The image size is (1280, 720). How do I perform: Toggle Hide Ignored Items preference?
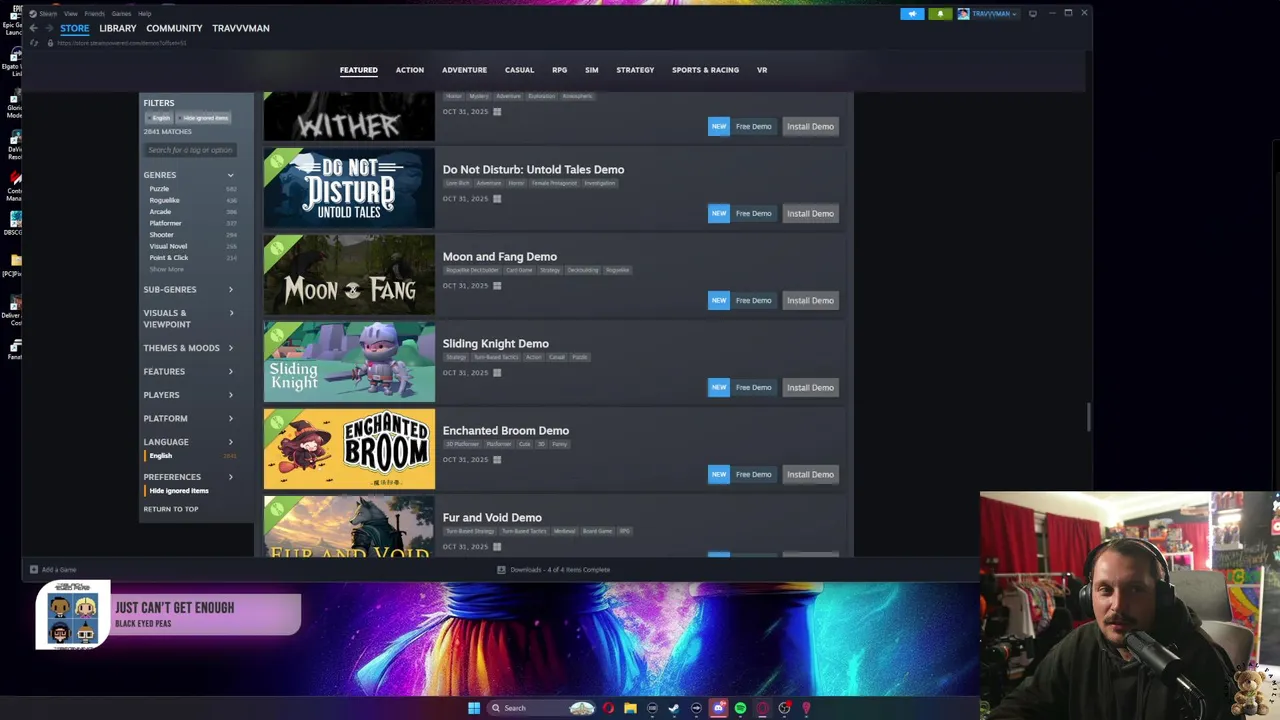(179, 491)
